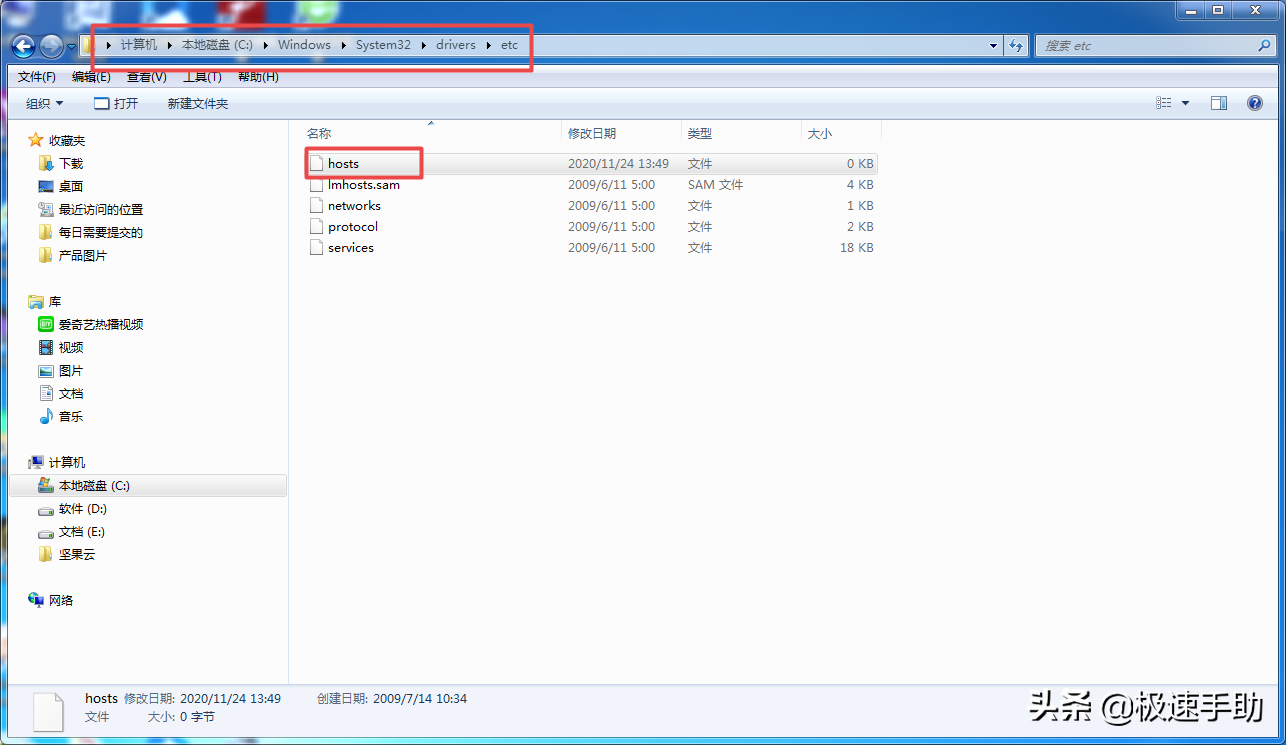The height and width of the screenshot is (745, 1286).
Task: Click System32 in the address breadcrumb
Action: click(383, 45)
